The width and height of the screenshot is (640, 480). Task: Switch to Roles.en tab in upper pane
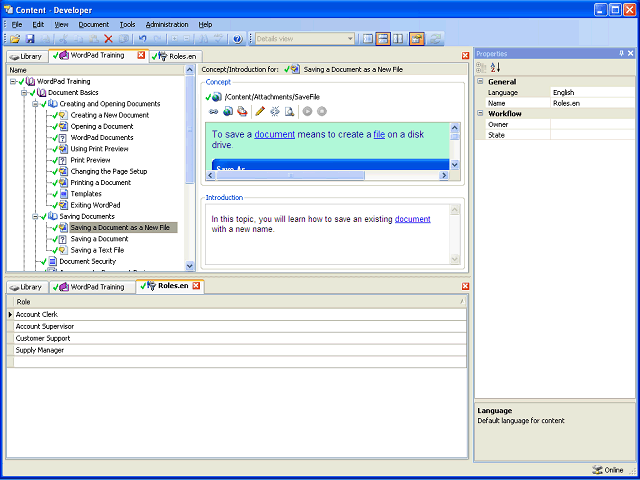[175, 56]
